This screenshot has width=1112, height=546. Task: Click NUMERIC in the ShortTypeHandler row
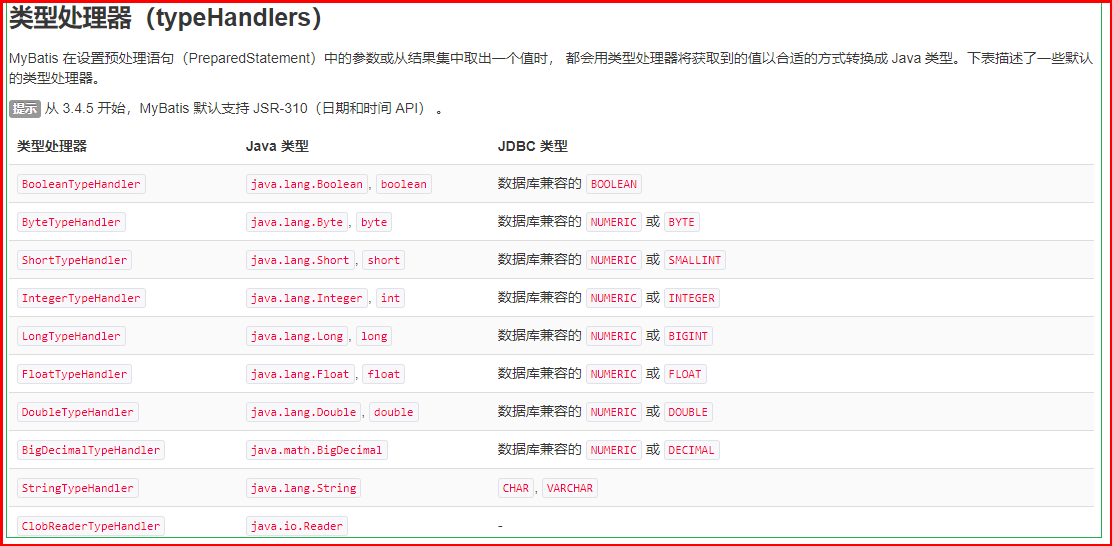click(614, 260)
